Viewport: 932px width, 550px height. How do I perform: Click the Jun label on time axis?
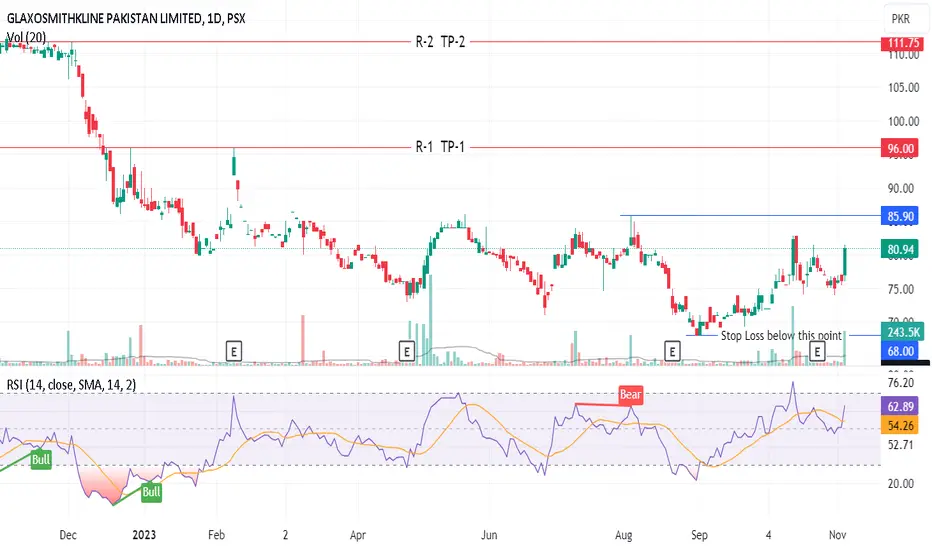click(489, 535)
